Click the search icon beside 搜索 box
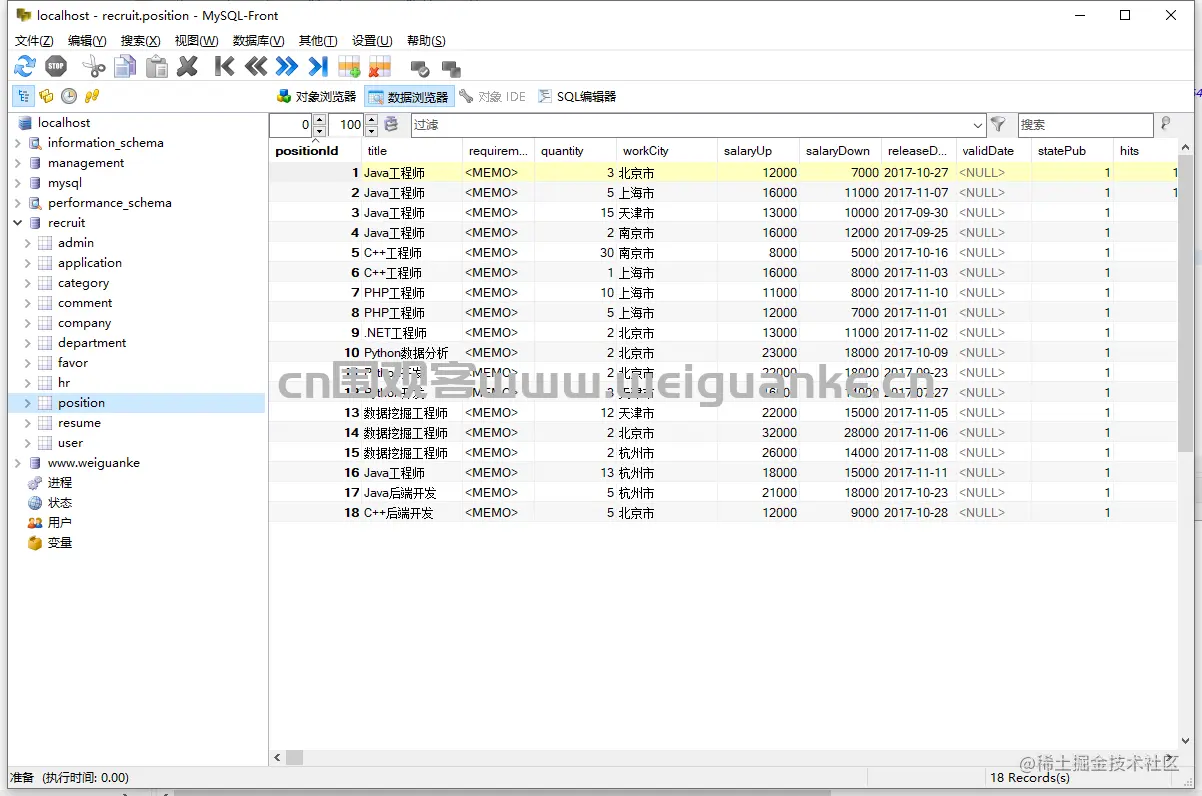Screen dimensions: 1202x796 tap(1165, 125)
